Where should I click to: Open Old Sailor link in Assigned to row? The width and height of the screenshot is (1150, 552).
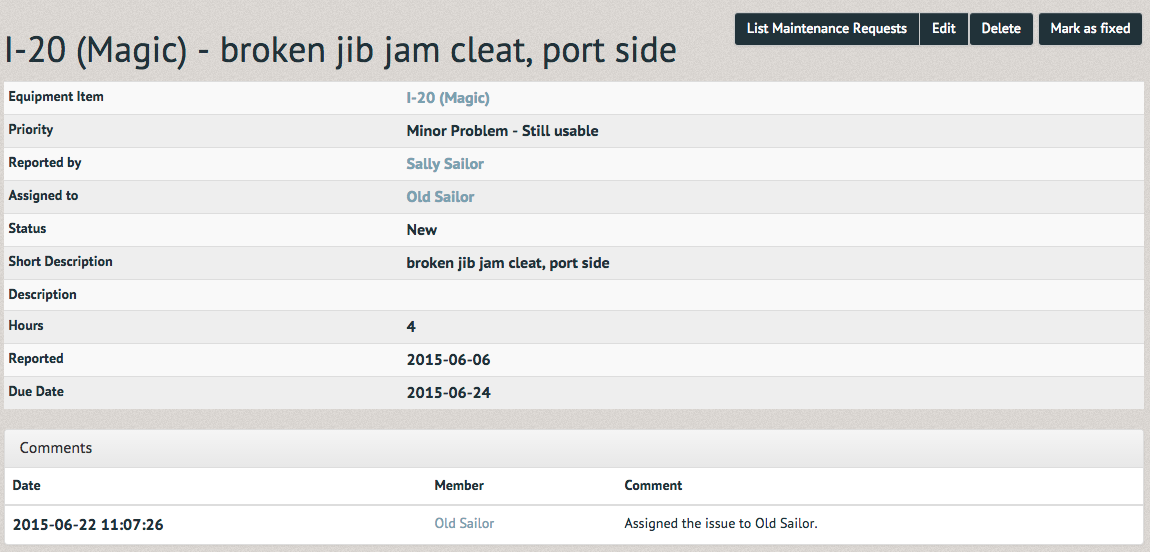point(440,197)
